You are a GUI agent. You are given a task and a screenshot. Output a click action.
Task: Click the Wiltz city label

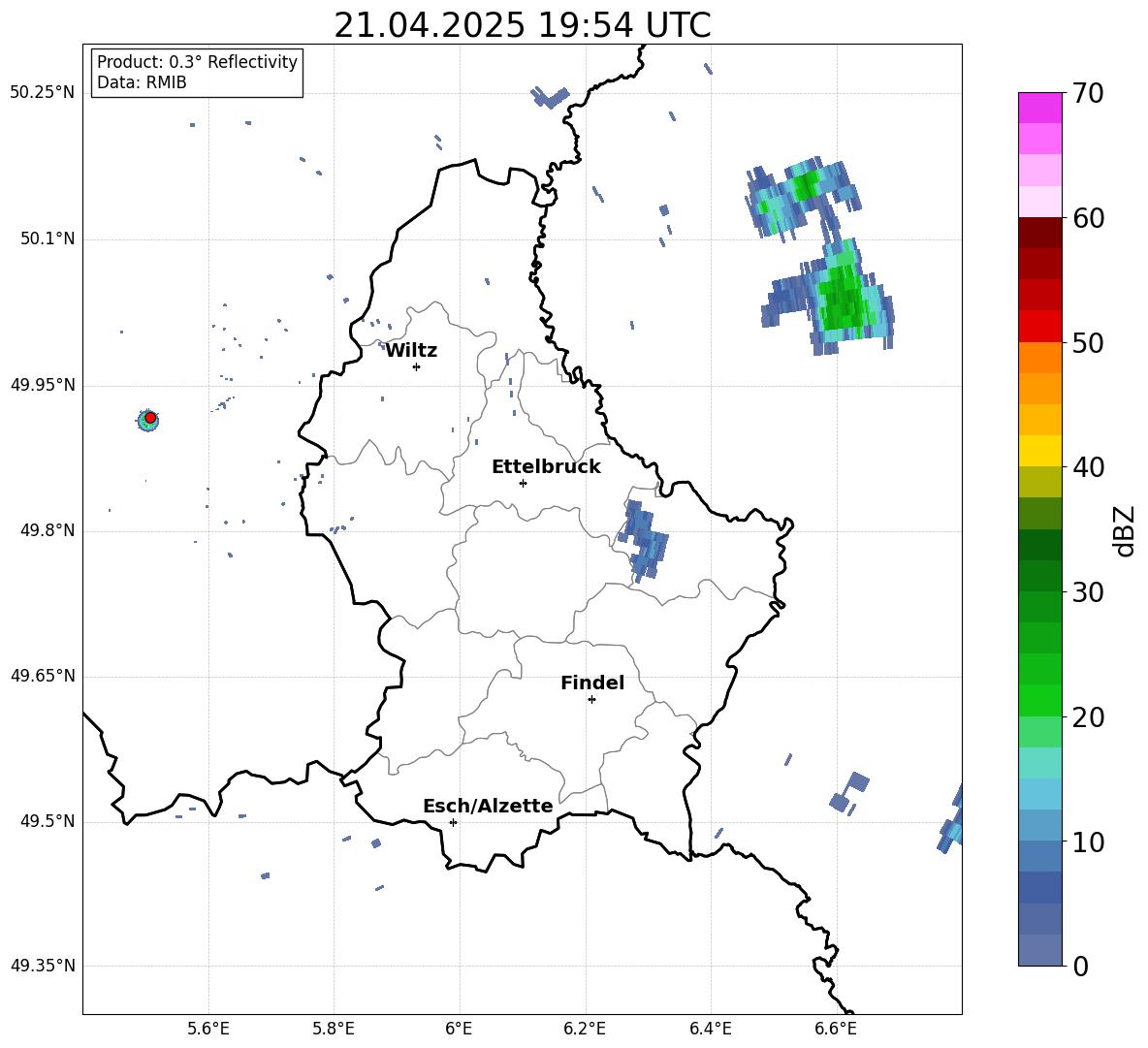point(411,351)
